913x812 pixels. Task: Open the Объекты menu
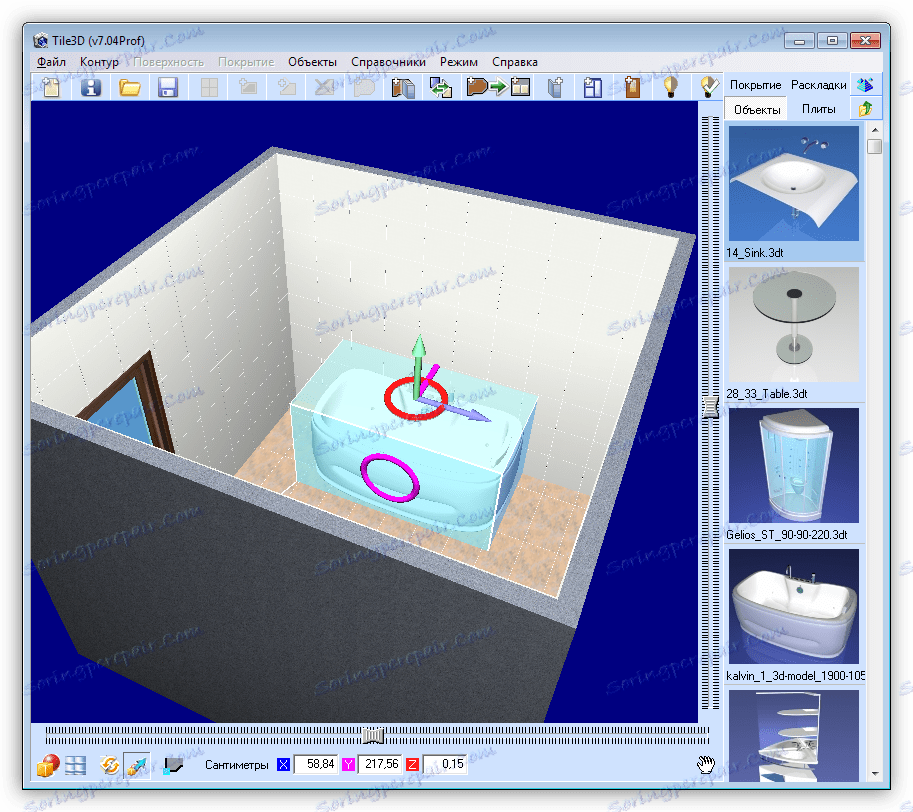tap(312, 62)
